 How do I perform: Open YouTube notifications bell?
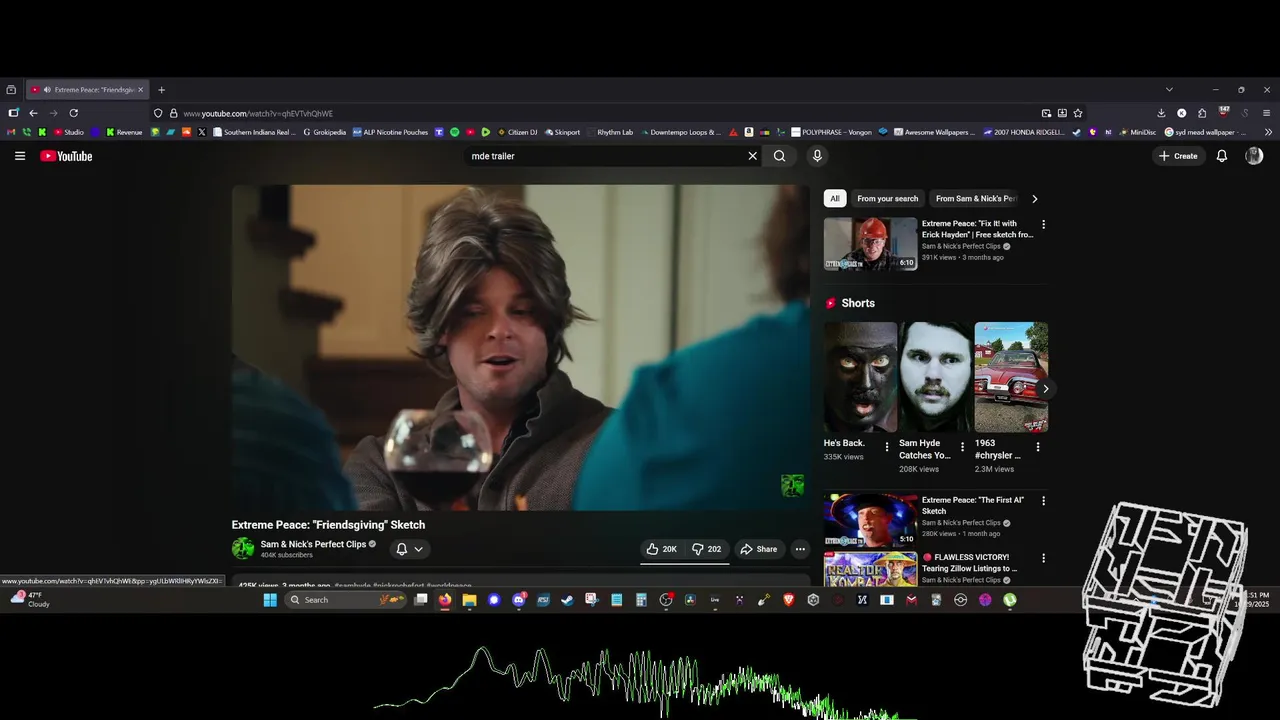(x=1221, y=156)
